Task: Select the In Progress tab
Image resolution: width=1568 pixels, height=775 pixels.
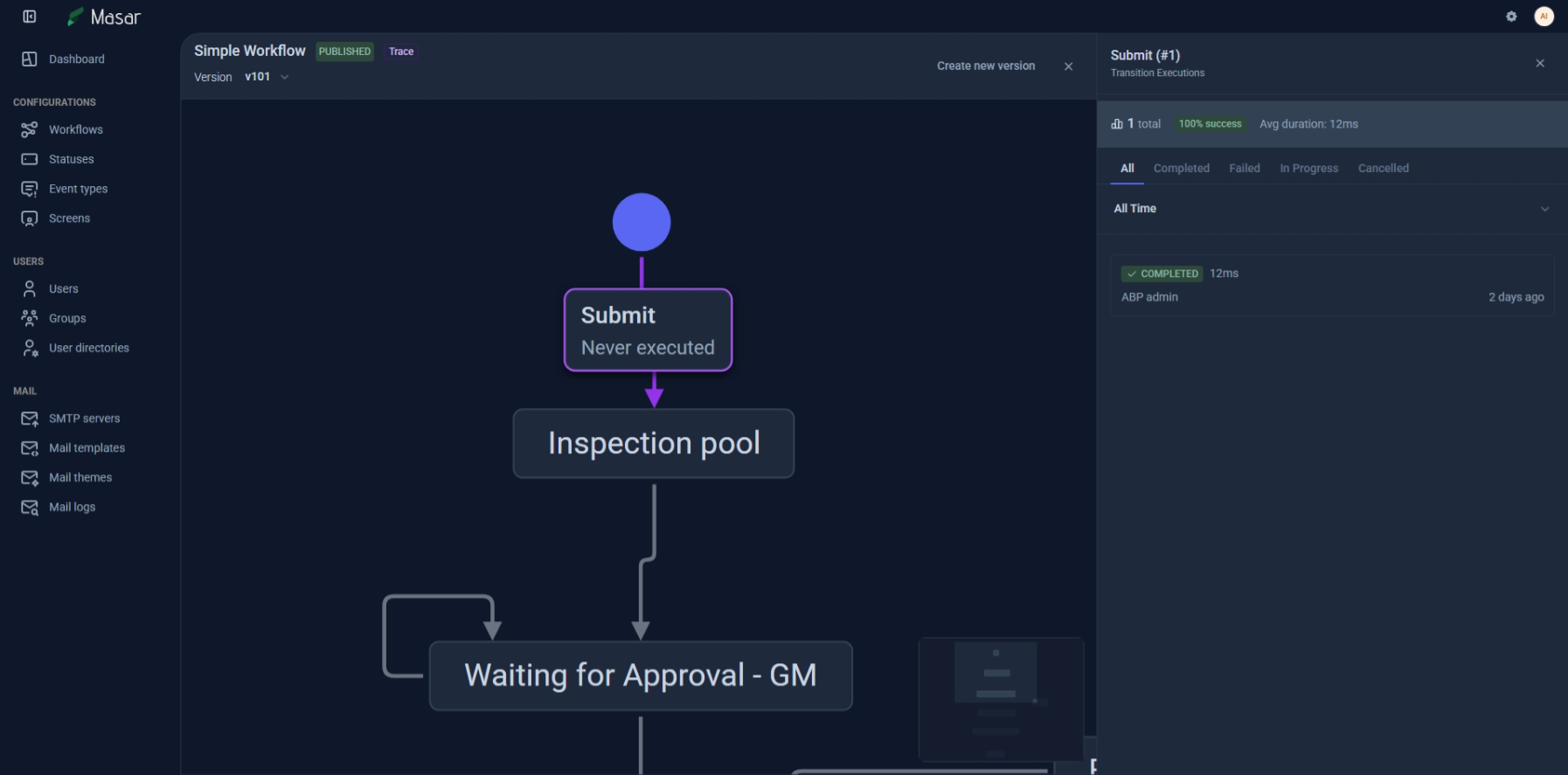Action: pos(1308,169)
